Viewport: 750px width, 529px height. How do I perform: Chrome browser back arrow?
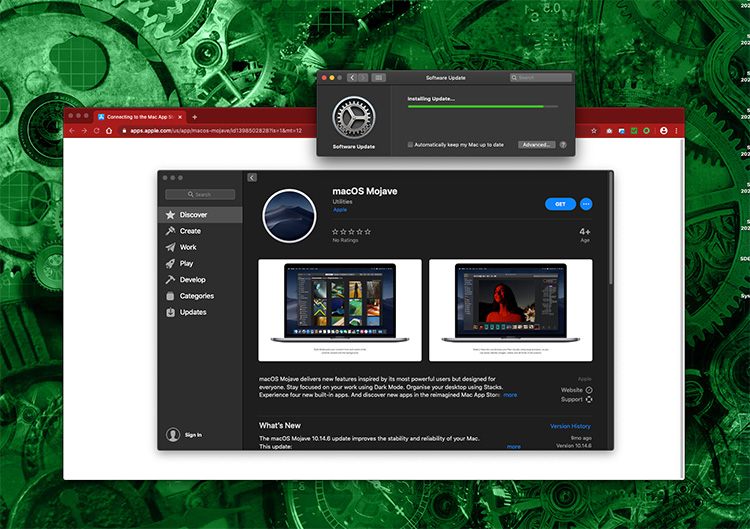(72, 131)
